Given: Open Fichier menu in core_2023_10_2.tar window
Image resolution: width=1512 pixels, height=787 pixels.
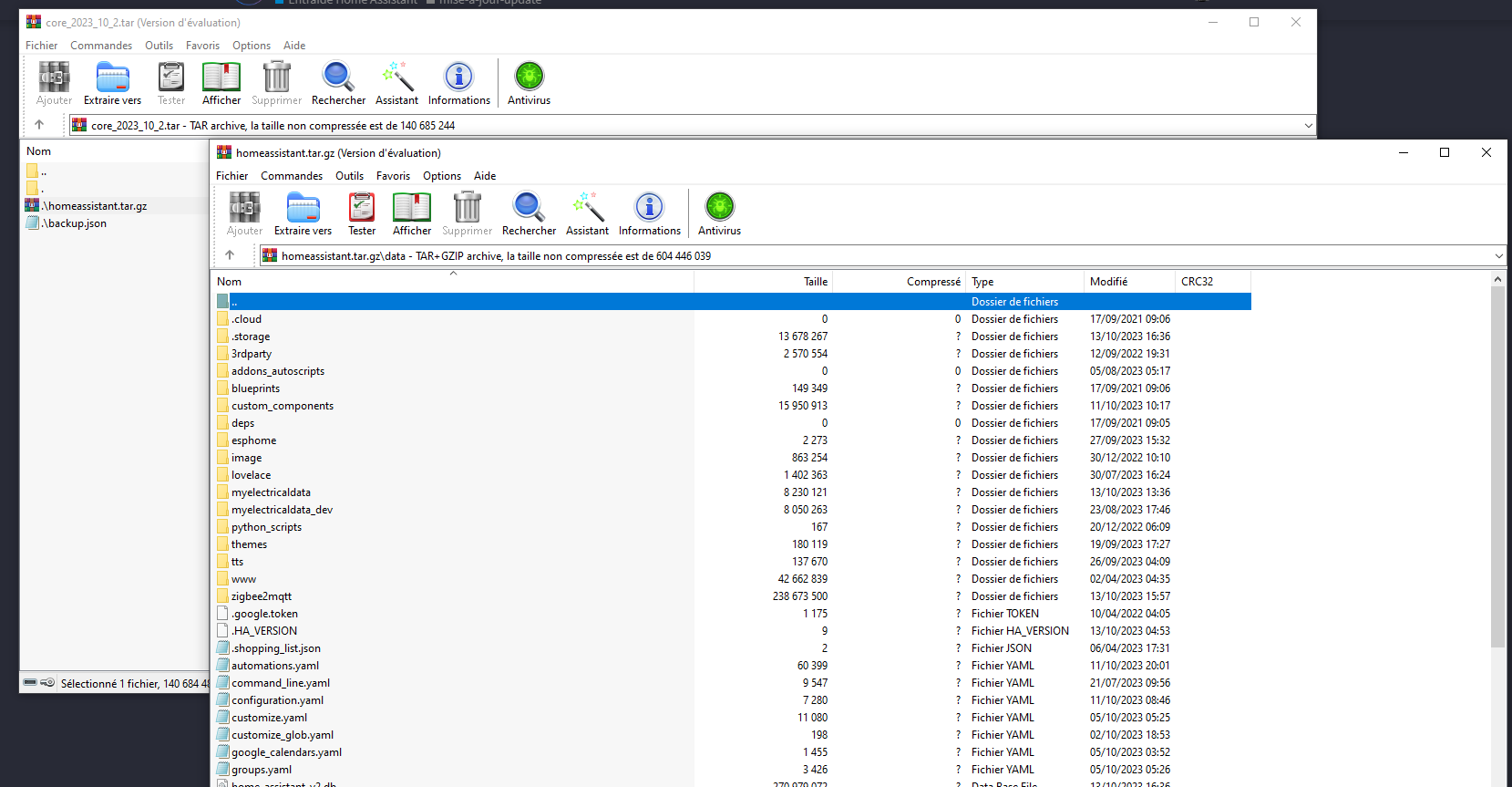Looking at the screenshot, I should [42, 46].
